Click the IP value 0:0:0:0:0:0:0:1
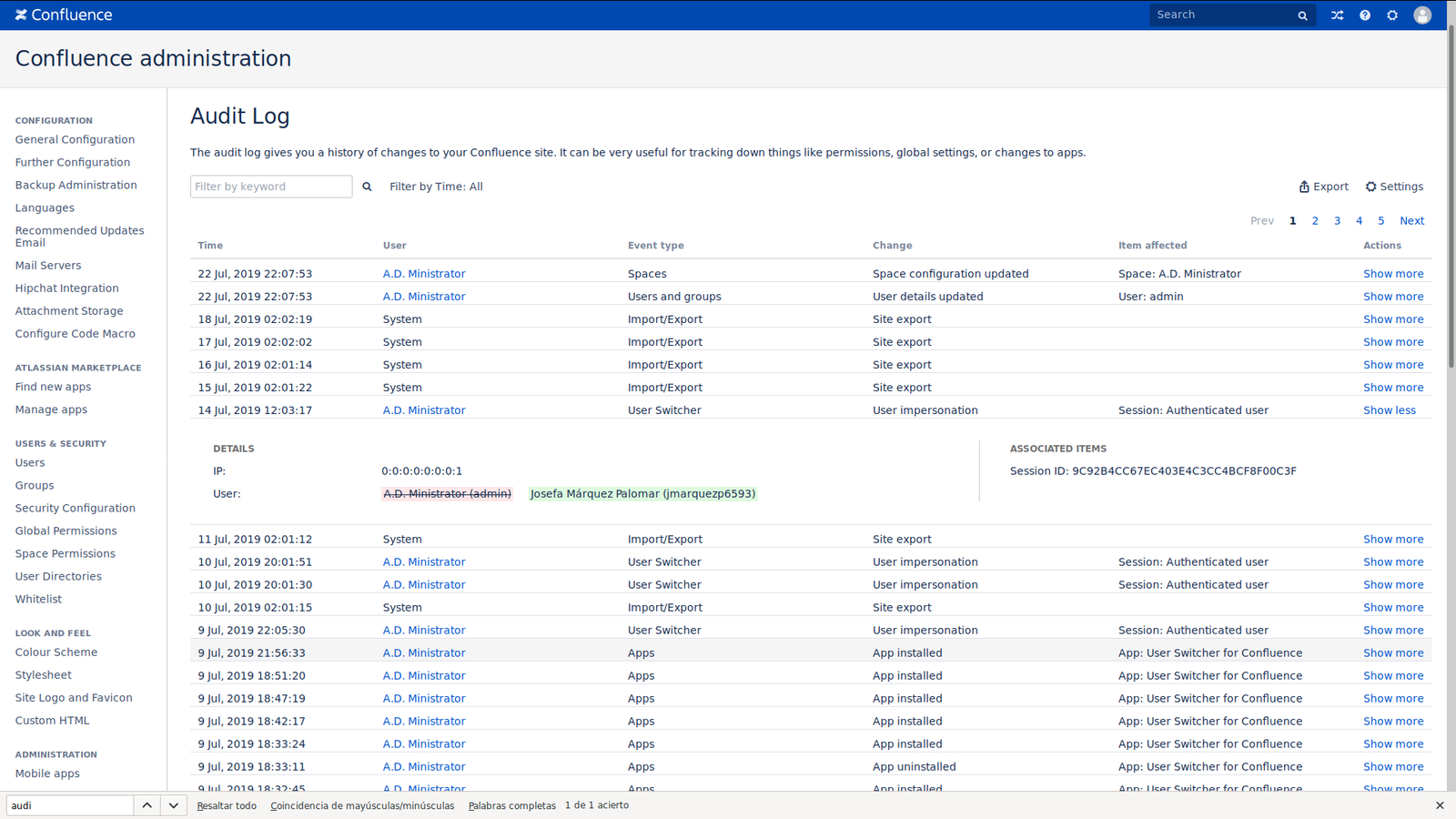The width and height of the screenshot is (1456, 819). 421,471
